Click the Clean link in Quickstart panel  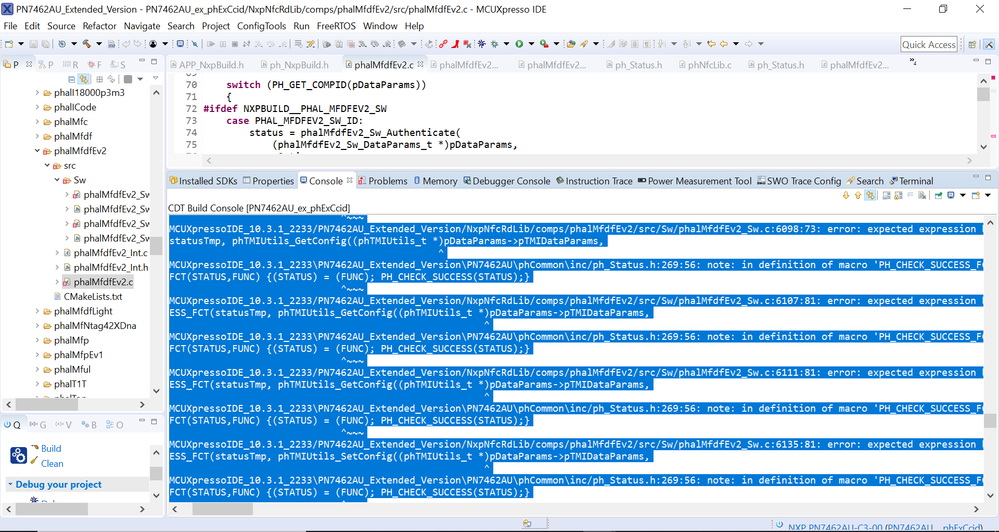(x=52, y=464)
